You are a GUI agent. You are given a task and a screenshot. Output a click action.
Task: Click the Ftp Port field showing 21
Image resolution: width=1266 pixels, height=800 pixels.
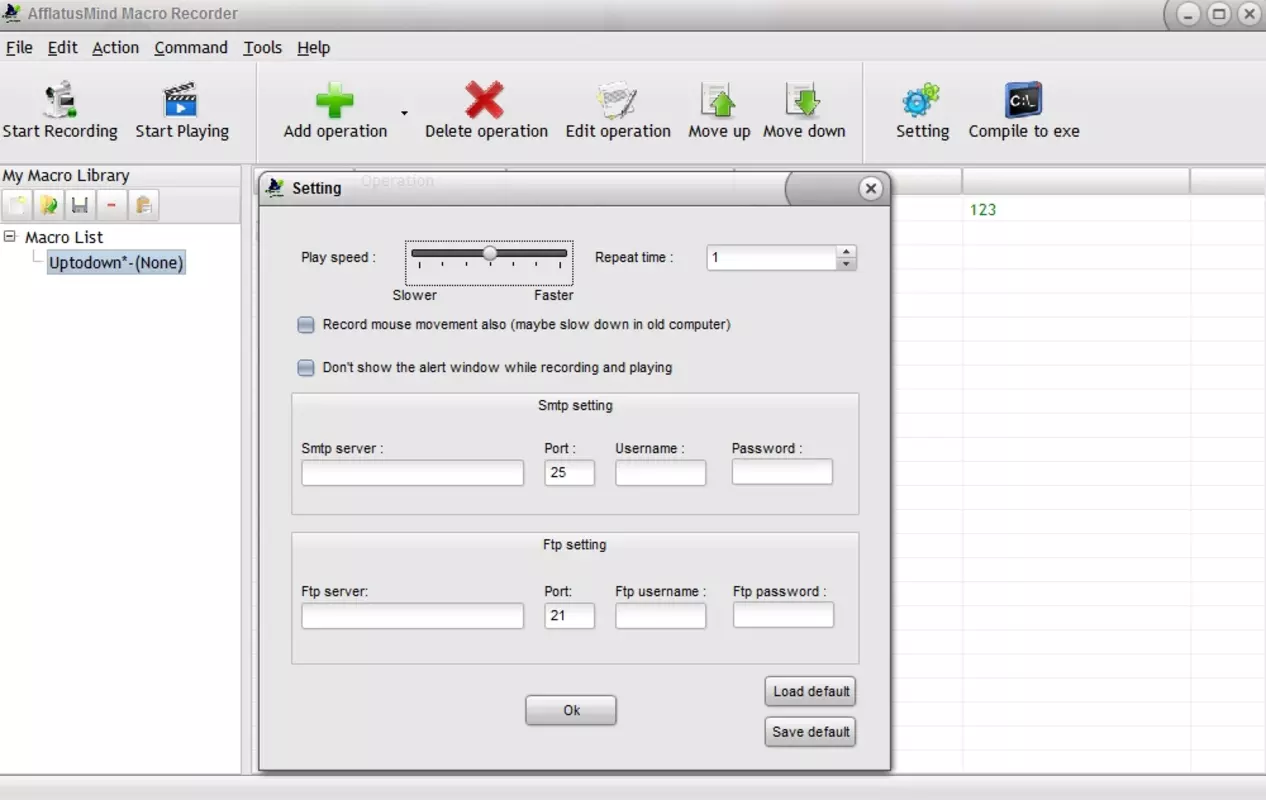[x=570, y=616]
